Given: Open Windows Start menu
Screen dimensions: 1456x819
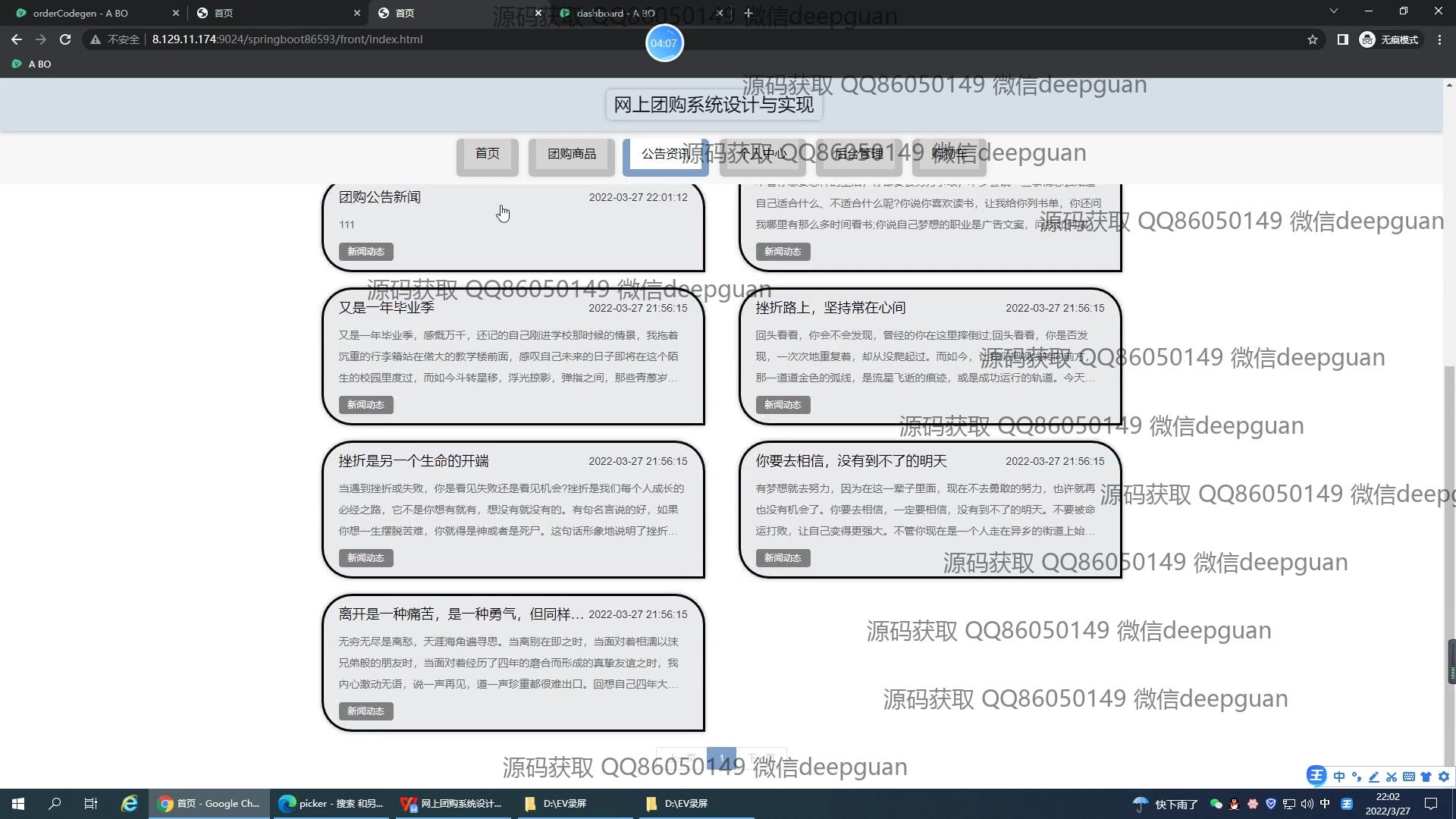Looking at the screenshot, I should 18,803.
